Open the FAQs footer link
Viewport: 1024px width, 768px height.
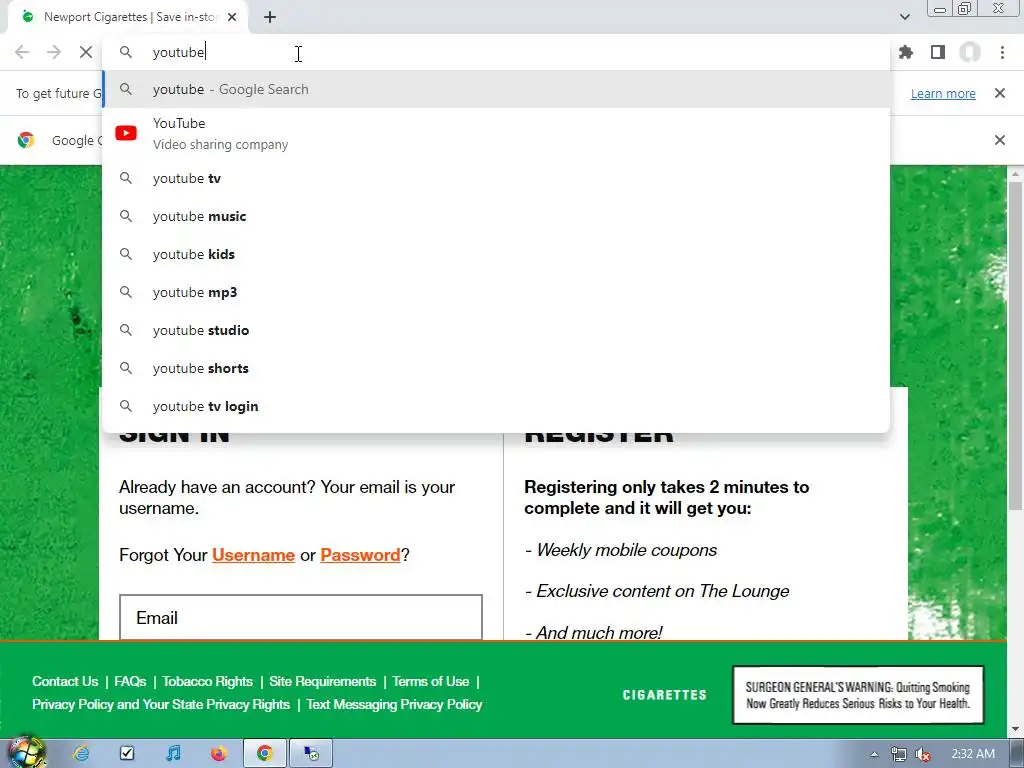[x=130, y=681]
